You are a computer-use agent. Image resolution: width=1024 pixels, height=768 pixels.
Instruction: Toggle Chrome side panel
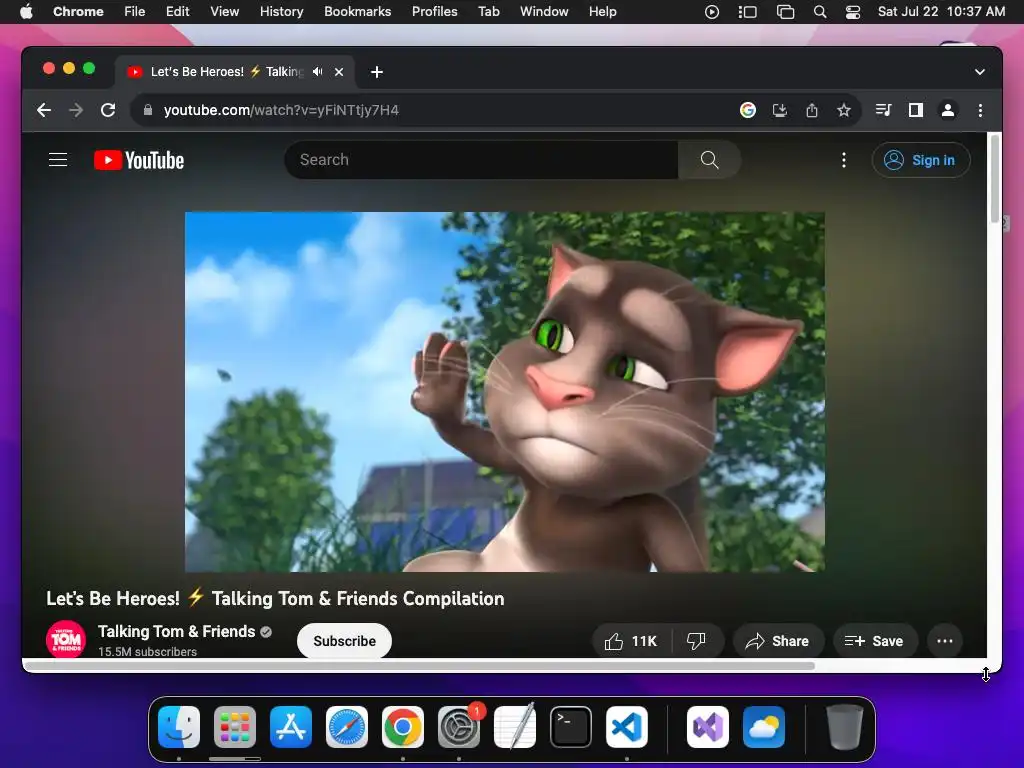point(916,110)
